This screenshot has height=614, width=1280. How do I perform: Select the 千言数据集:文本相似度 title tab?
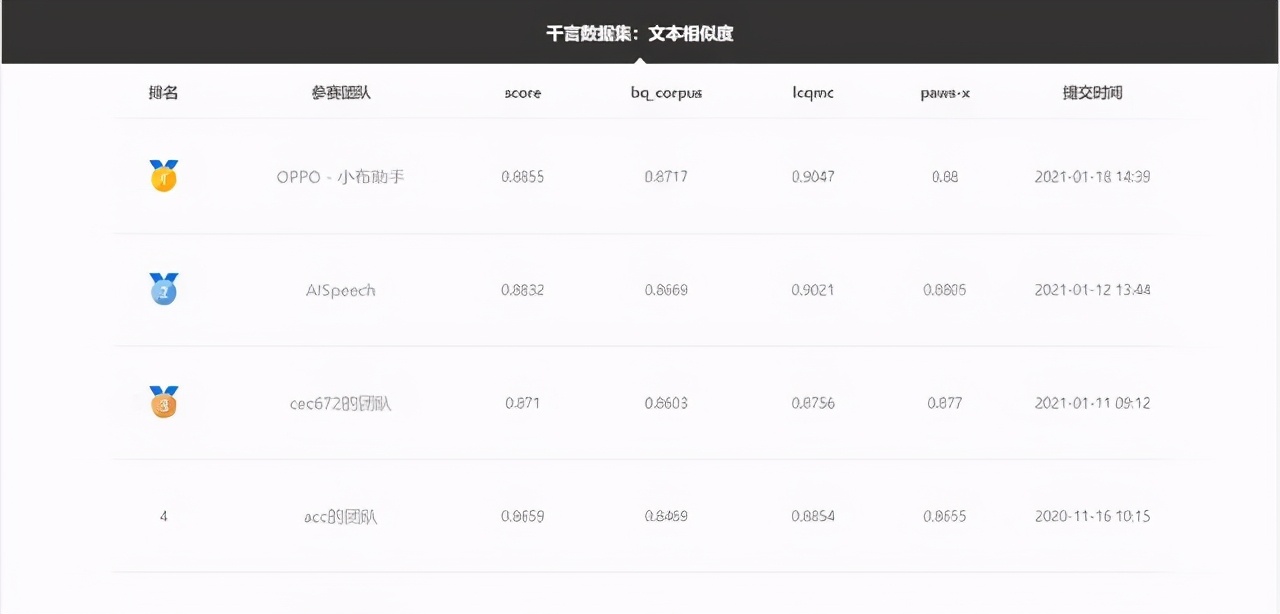click(x=640, y=33)
